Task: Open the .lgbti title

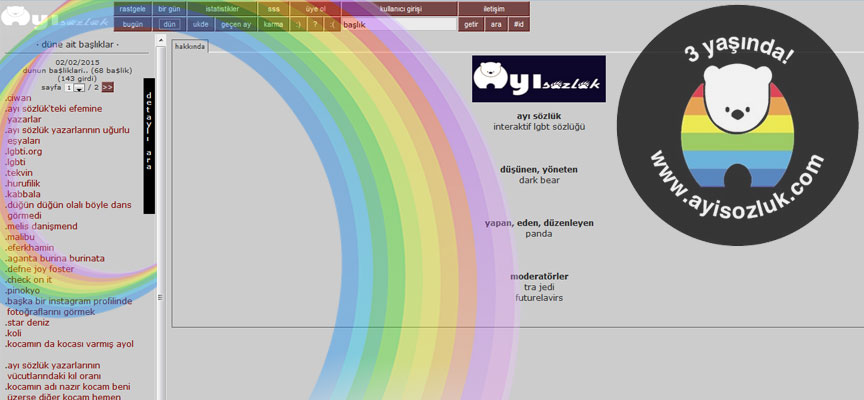Action: (x=15, y=162)
